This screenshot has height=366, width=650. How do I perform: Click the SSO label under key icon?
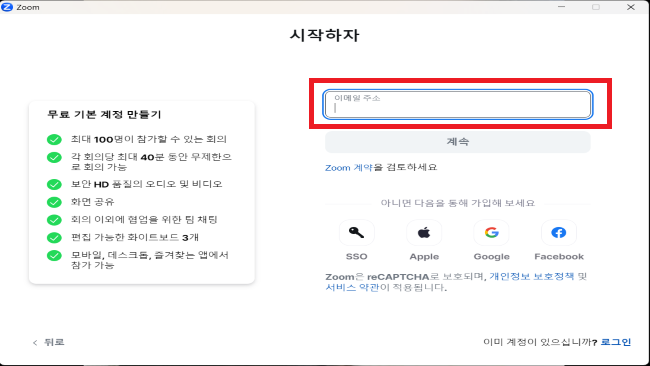[357, 257]
